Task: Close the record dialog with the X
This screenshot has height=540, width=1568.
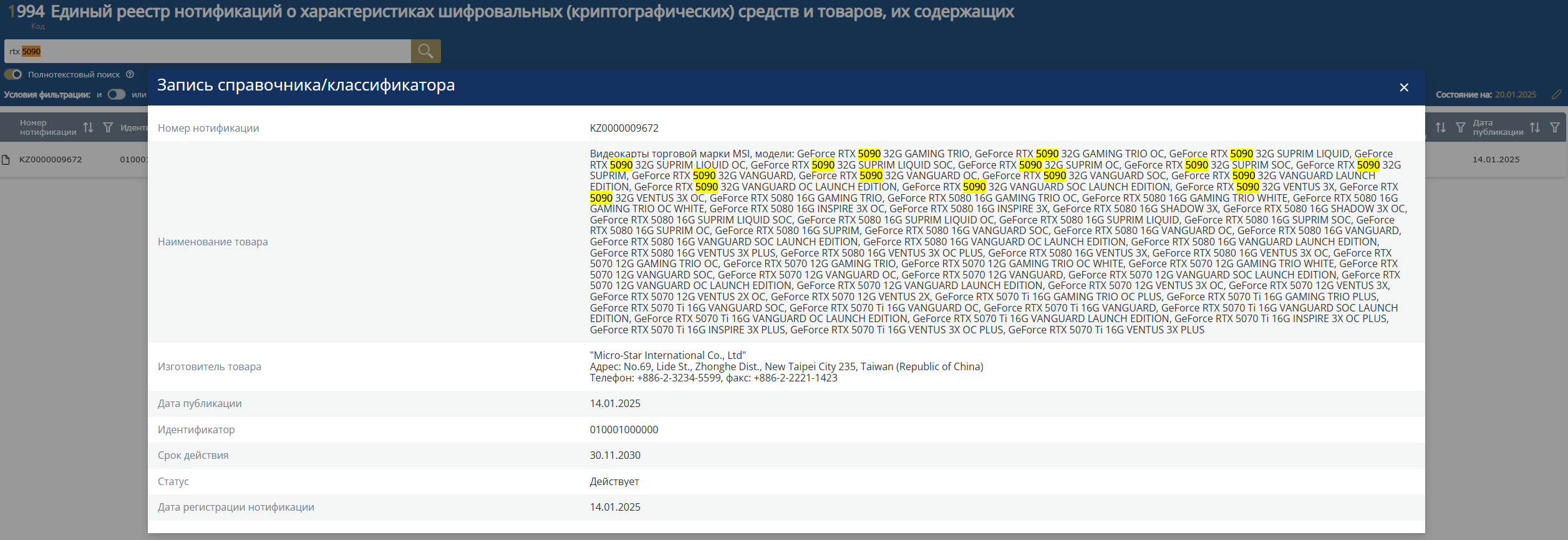Action: coord(1404,87)
